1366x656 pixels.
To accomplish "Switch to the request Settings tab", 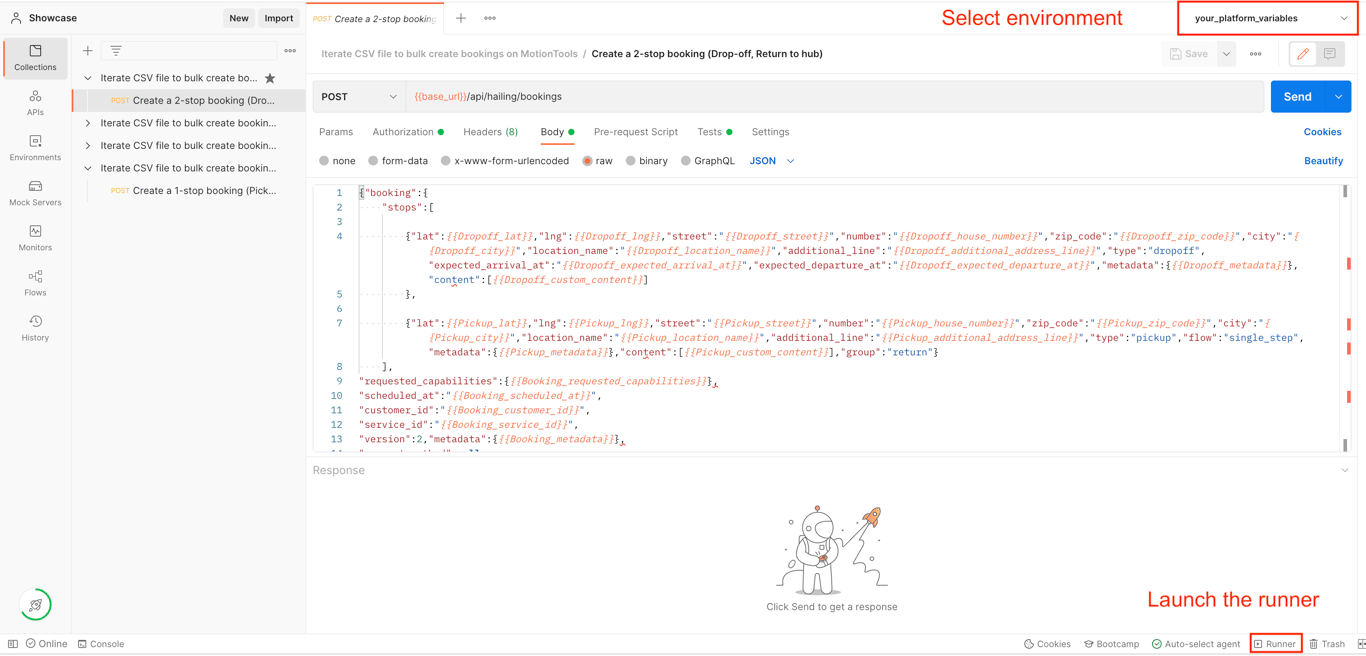I will [770, 132].
